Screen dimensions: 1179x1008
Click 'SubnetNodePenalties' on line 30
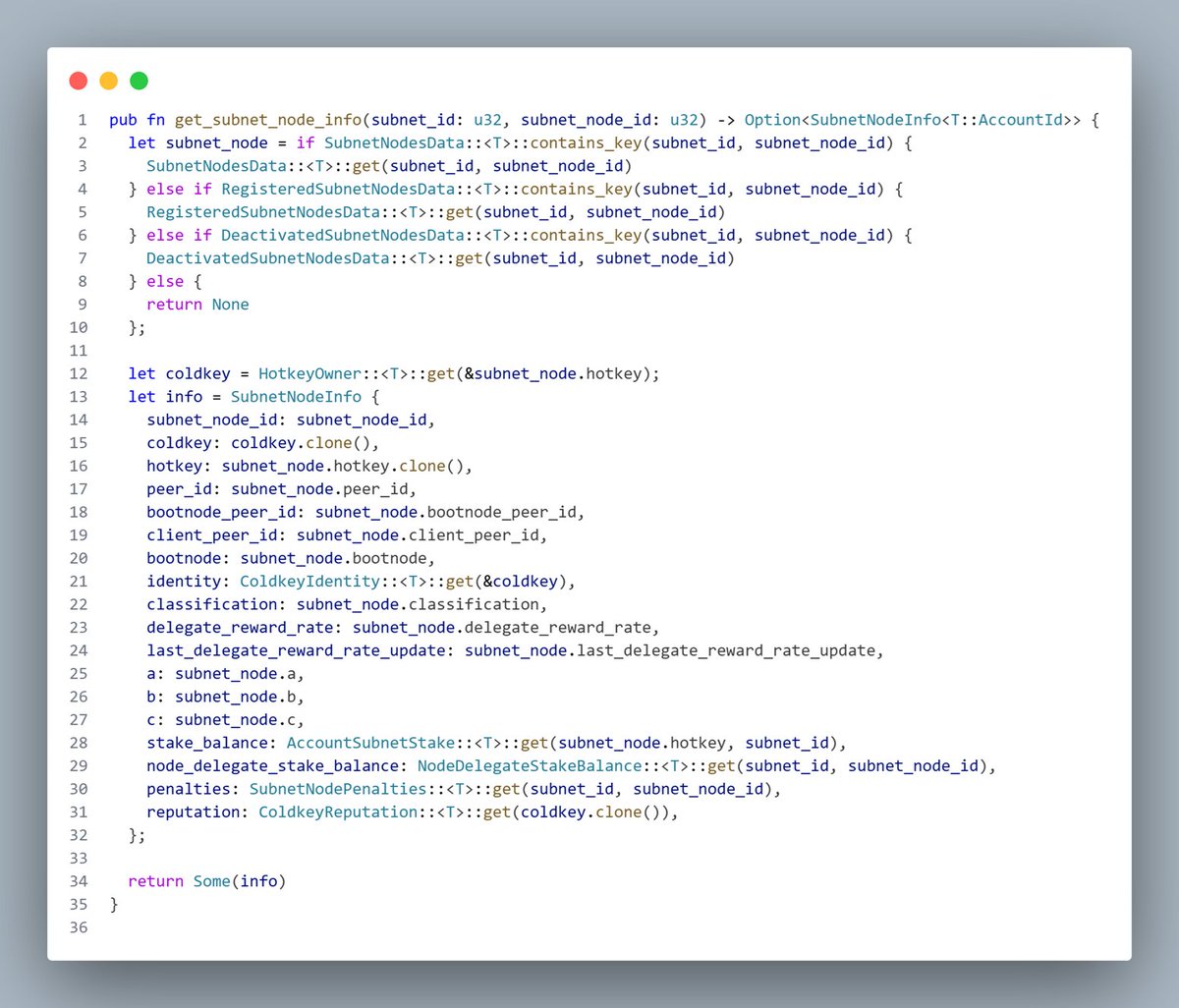[338, 789]
